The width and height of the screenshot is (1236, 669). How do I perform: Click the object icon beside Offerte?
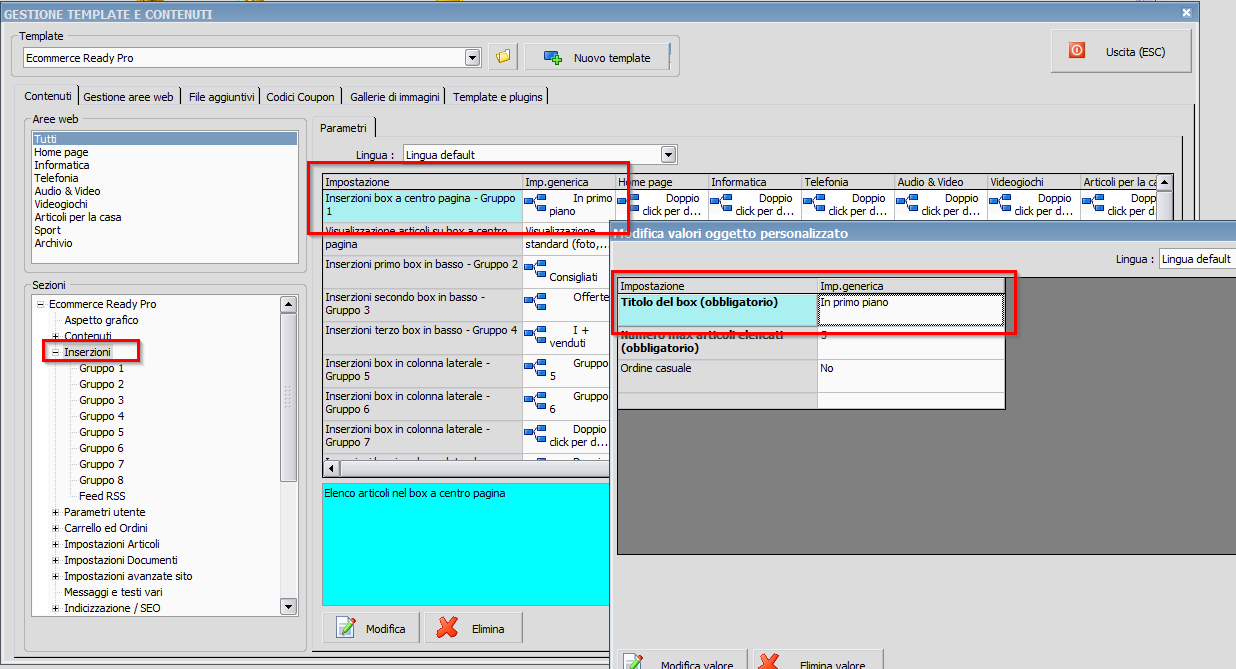point(535,303)
